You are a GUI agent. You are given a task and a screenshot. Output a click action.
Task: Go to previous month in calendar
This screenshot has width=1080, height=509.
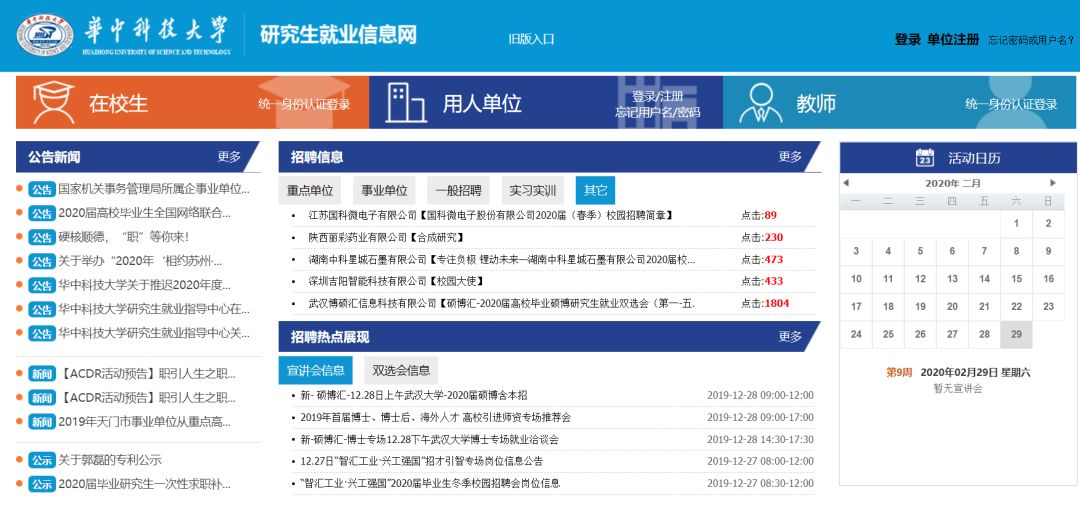pos(846,183)
